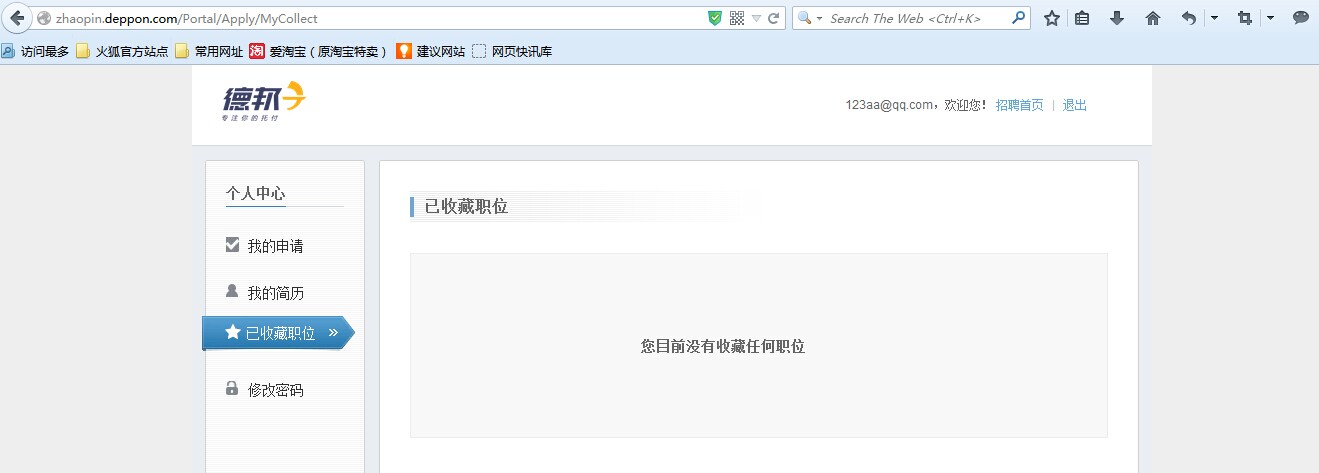
Task: Click the 招聘首页 link
Action: click(x=1019, y=105)
